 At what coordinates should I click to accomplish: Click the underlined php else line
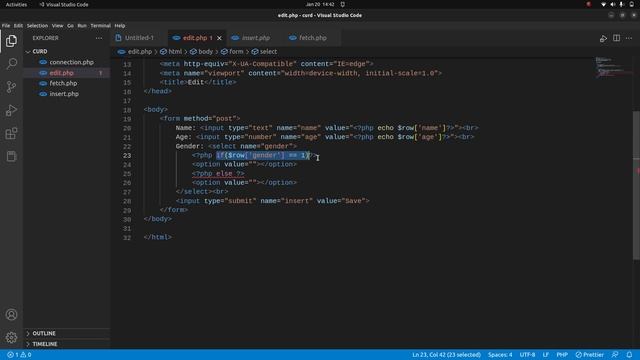click(x=218, y=174)
